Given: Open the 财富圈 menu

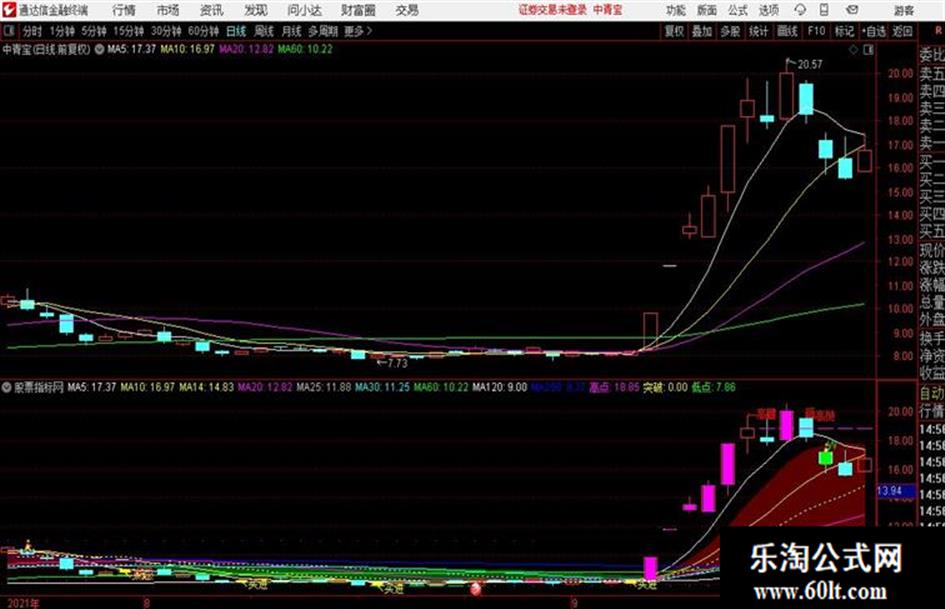Looking at the screenshot, I should [358, 10].
